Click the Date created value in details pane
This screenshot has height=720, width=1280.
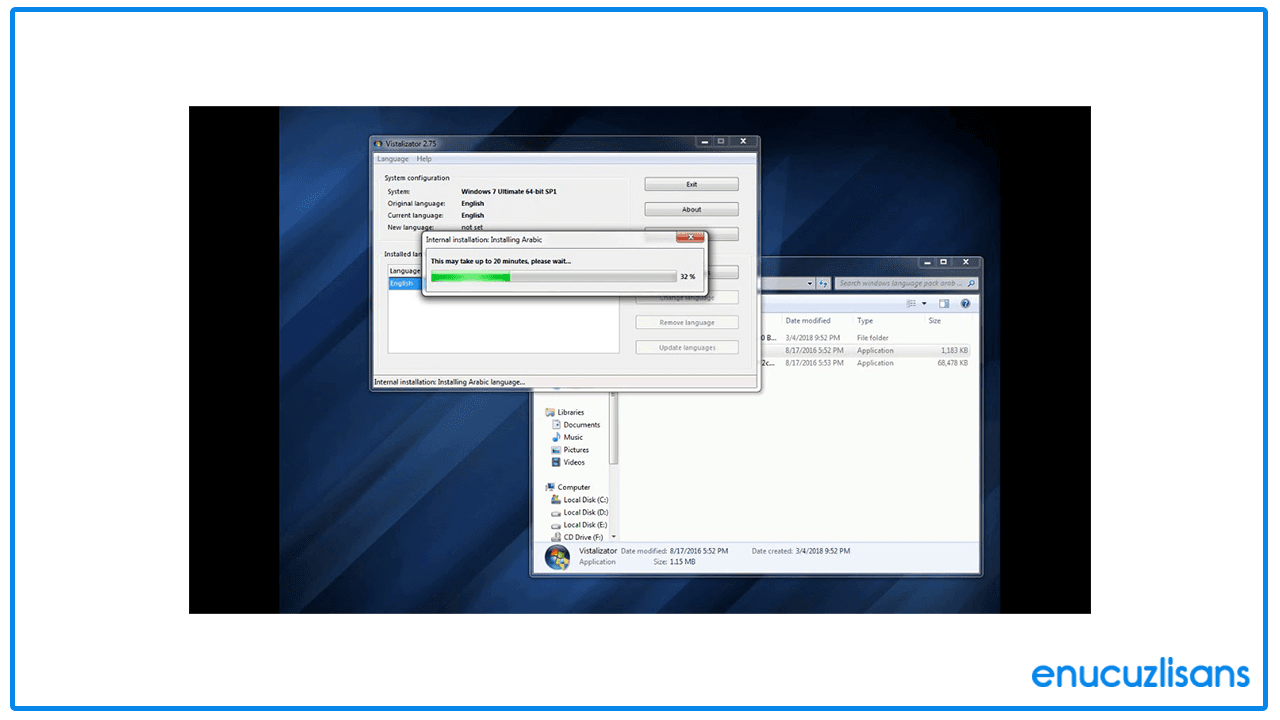(x=823, y=551)
